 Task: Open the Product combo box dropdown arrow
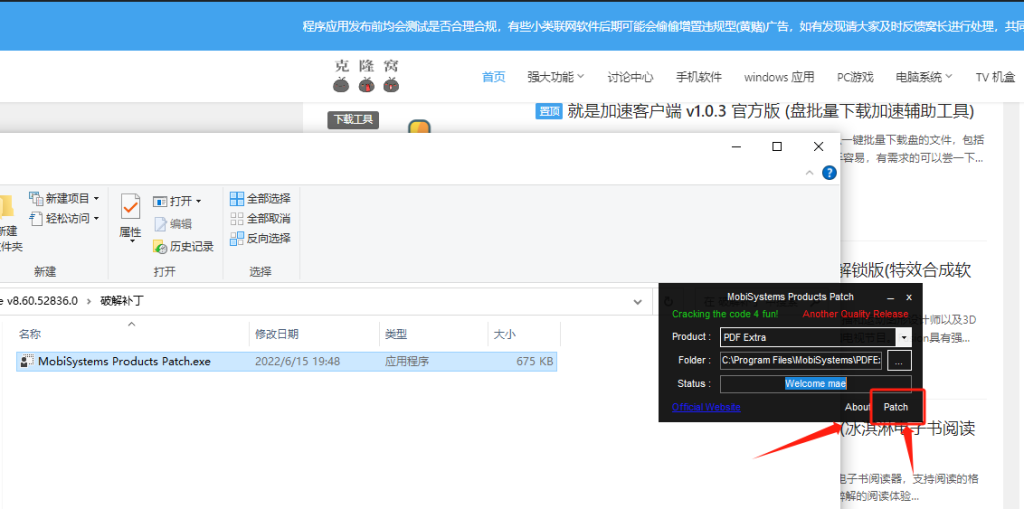coord(904,338)
